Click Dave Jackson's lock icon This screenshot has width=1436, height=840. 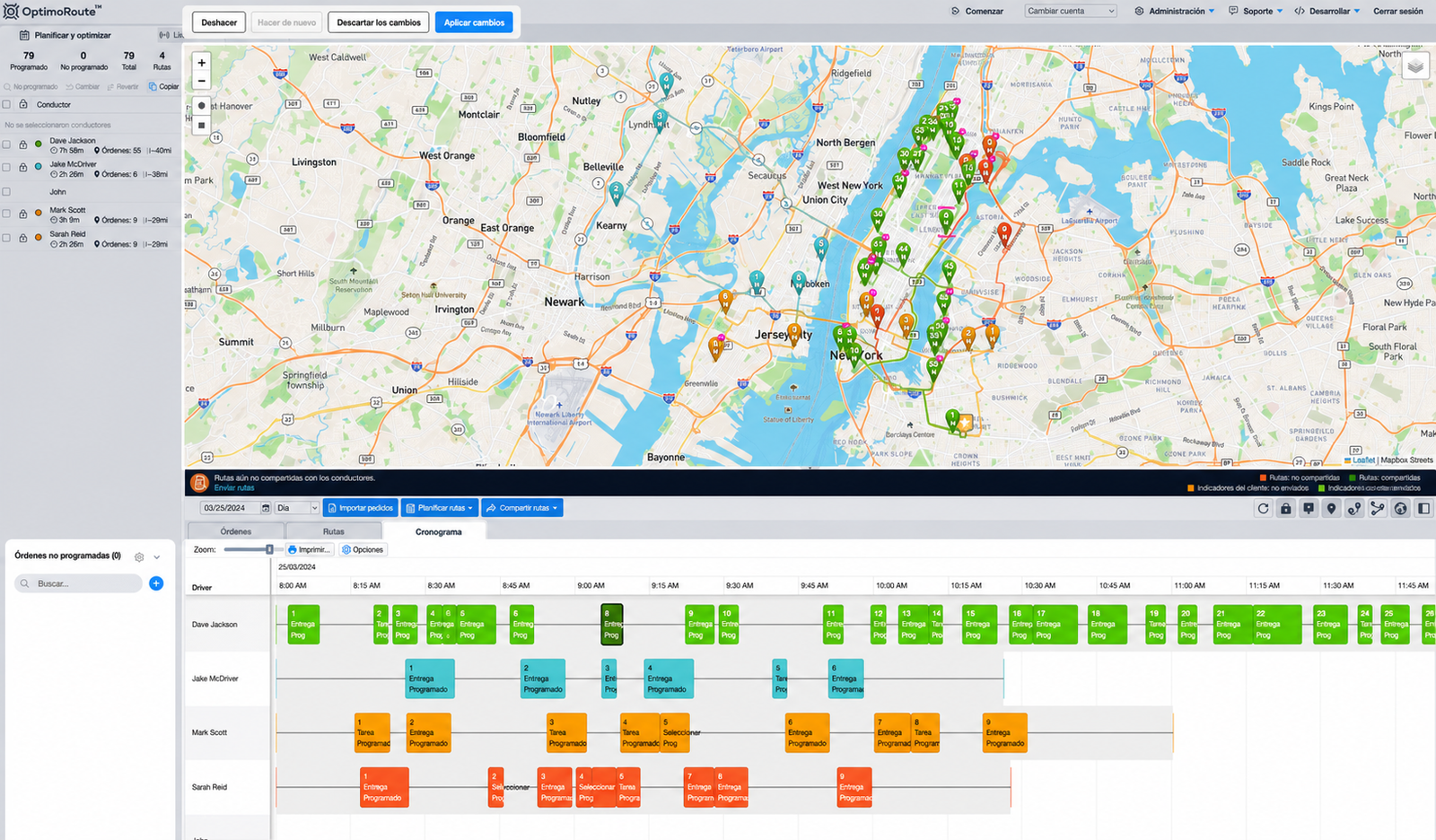tap(23, 144)
